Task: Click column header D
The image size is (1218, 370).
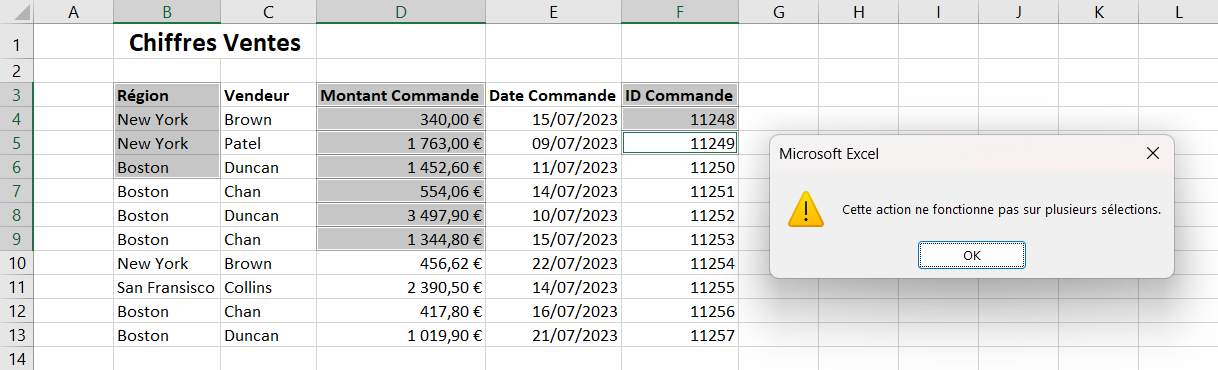Action: (401, 12)
